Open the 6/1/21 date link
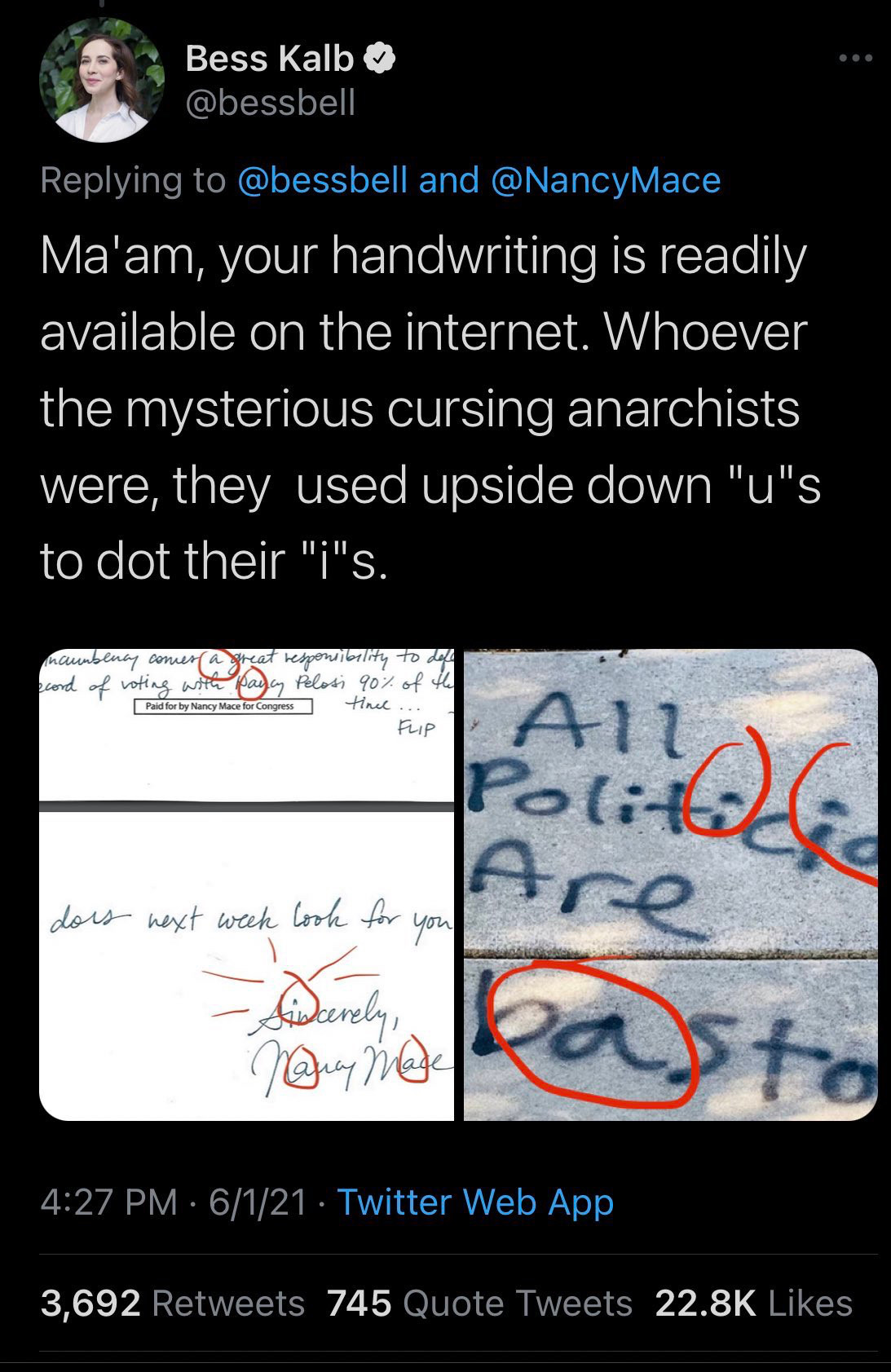This screenshot has height=1372, width=891. [x=258, y=1202]
